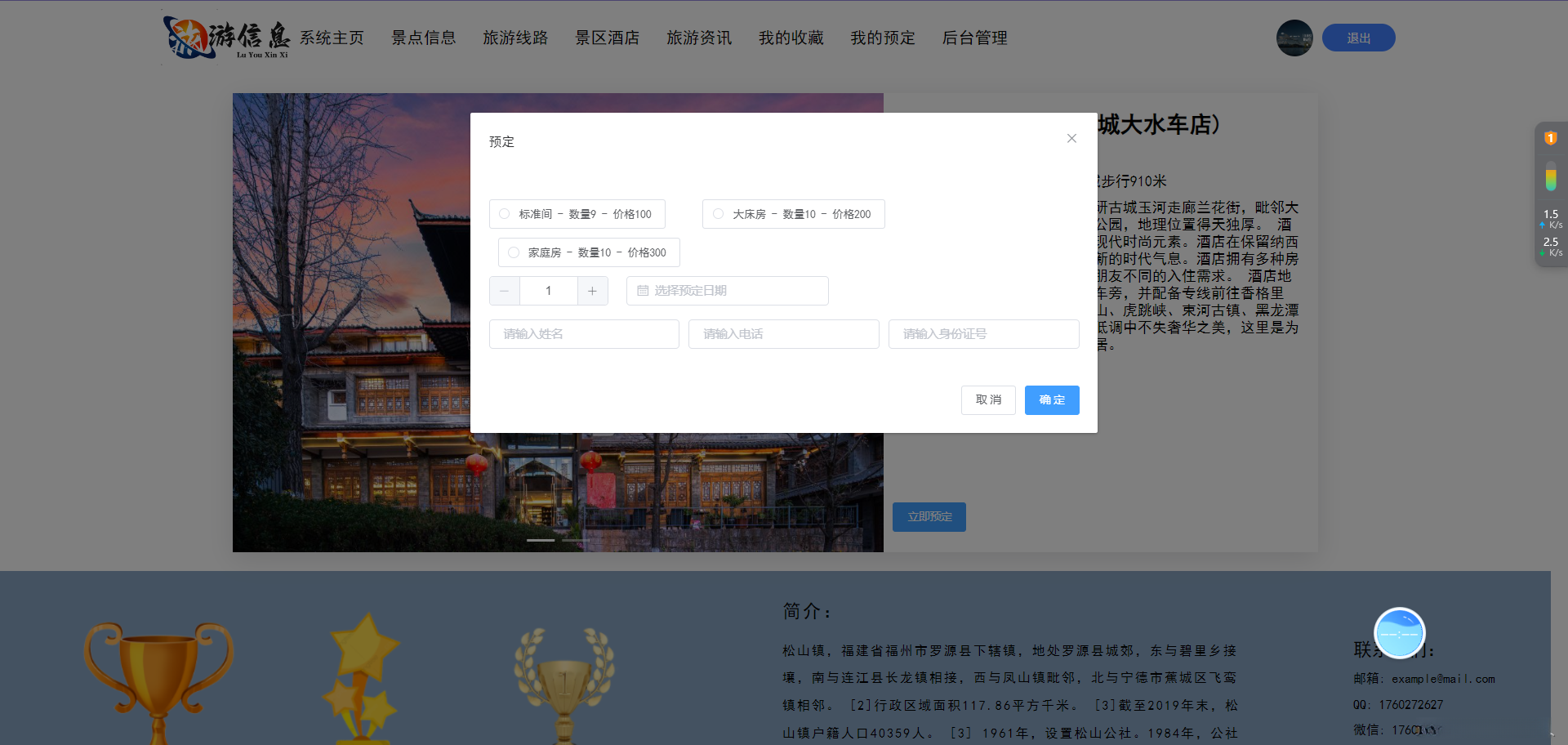Click the large trophy cup icon in footer
Screen dimensions: 1568x745
coord(158,682)
